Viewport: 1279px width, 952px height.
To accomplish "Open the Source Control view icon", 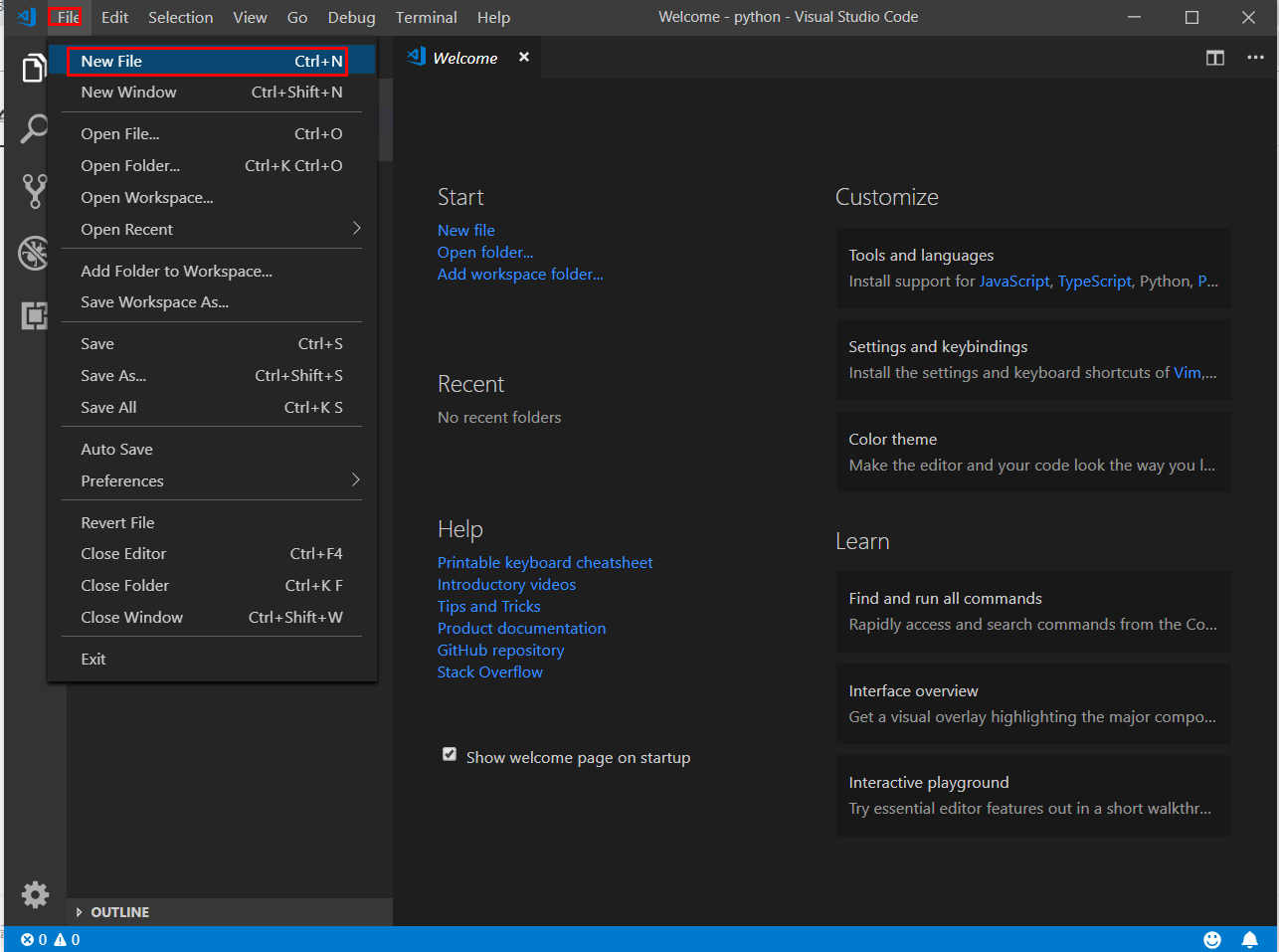I will point(34,191).
